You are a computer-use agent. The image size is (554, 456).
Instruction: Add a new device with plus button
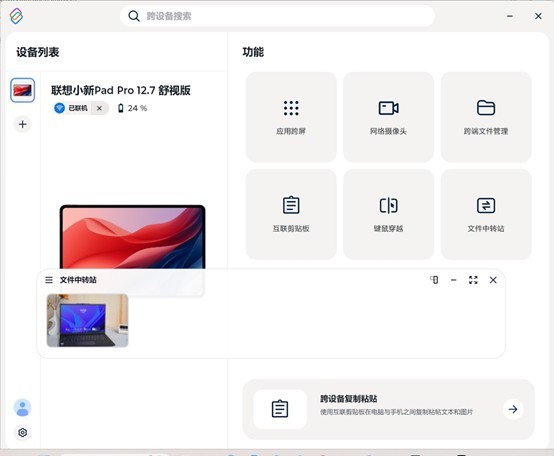click(x=23, y=124)
